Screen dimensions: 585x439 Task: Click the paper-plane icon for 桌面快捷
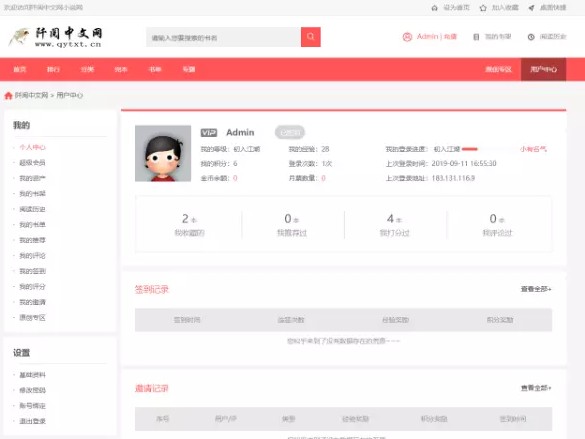(531, 8)
